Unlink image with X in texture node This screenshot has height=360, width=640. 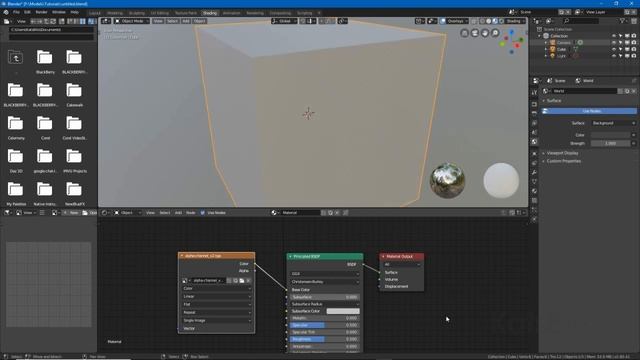pos(249,281)
